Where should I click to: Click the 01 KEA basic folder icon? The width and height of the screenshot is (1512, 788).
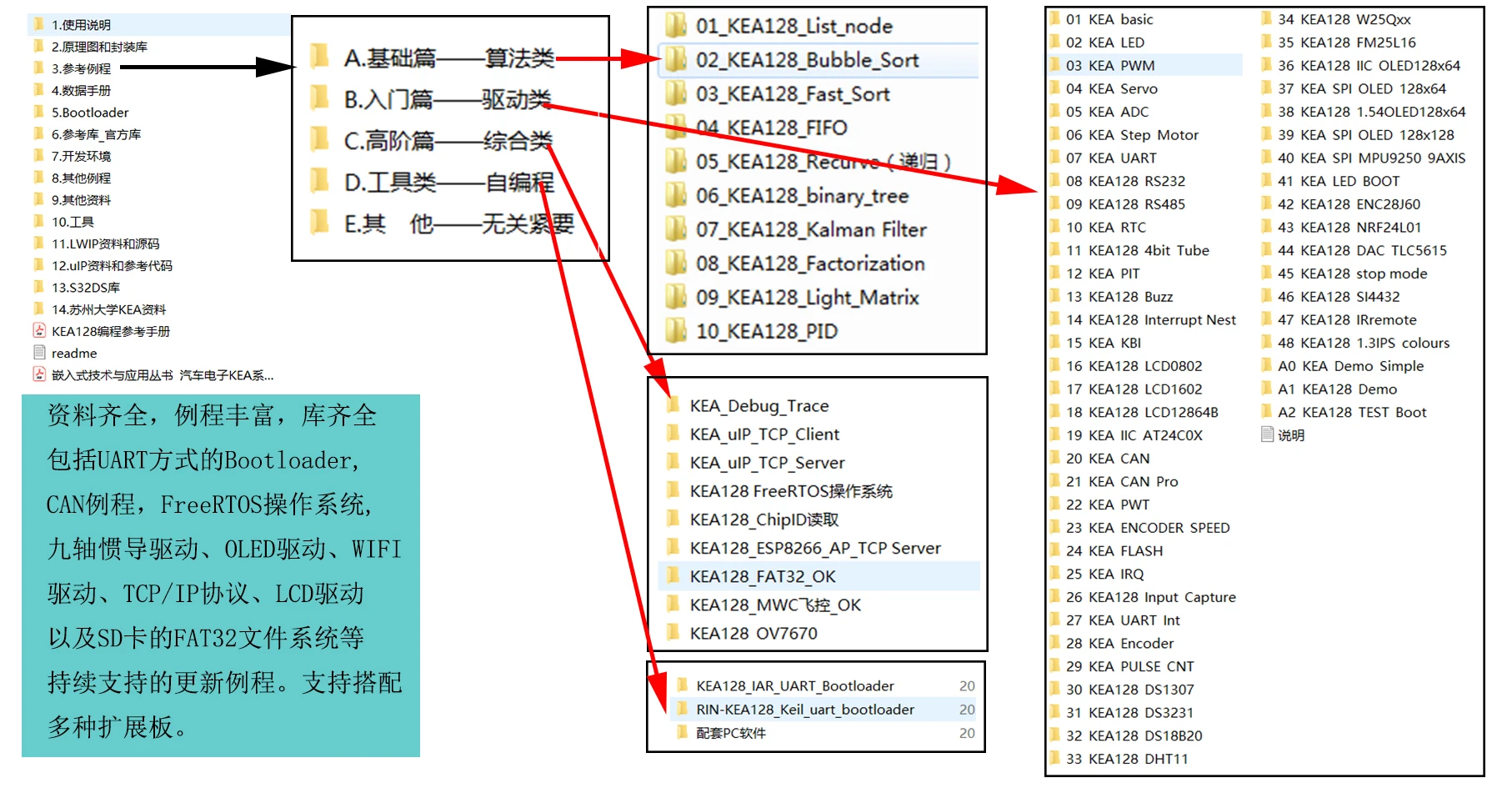1054,18
